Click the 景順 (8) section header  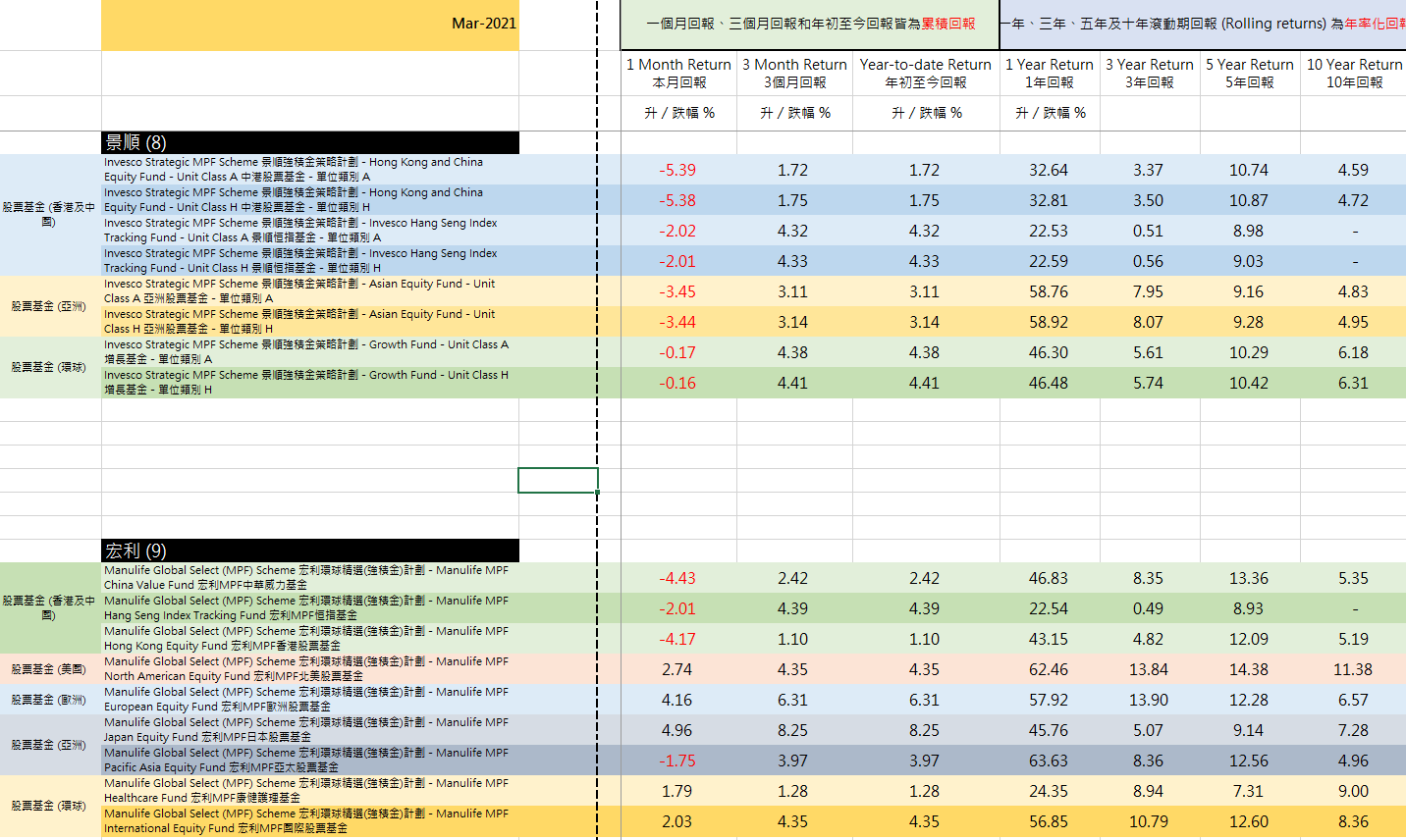pos(310,143)
